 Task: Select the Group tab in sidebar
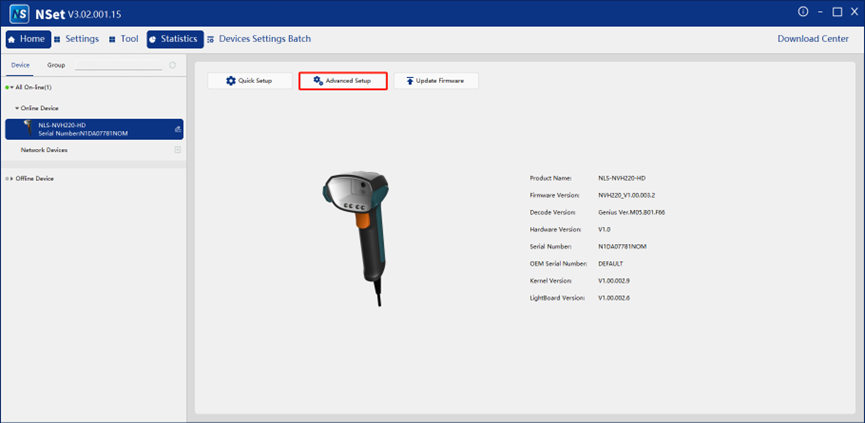click(56, 65)
